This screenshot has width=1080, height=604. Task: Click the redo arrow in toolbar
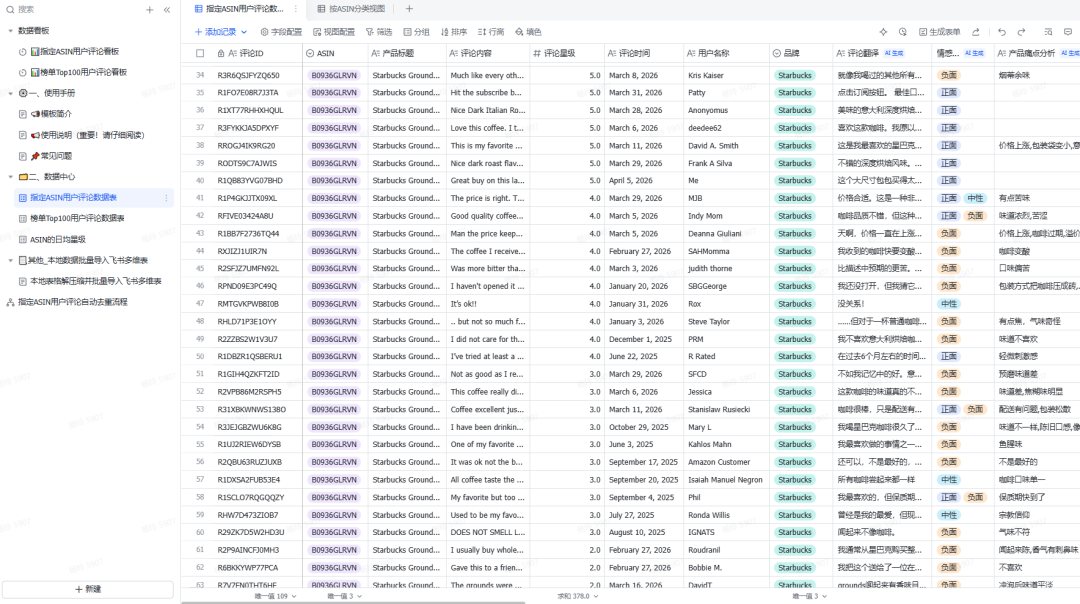tap(1019, 32)
